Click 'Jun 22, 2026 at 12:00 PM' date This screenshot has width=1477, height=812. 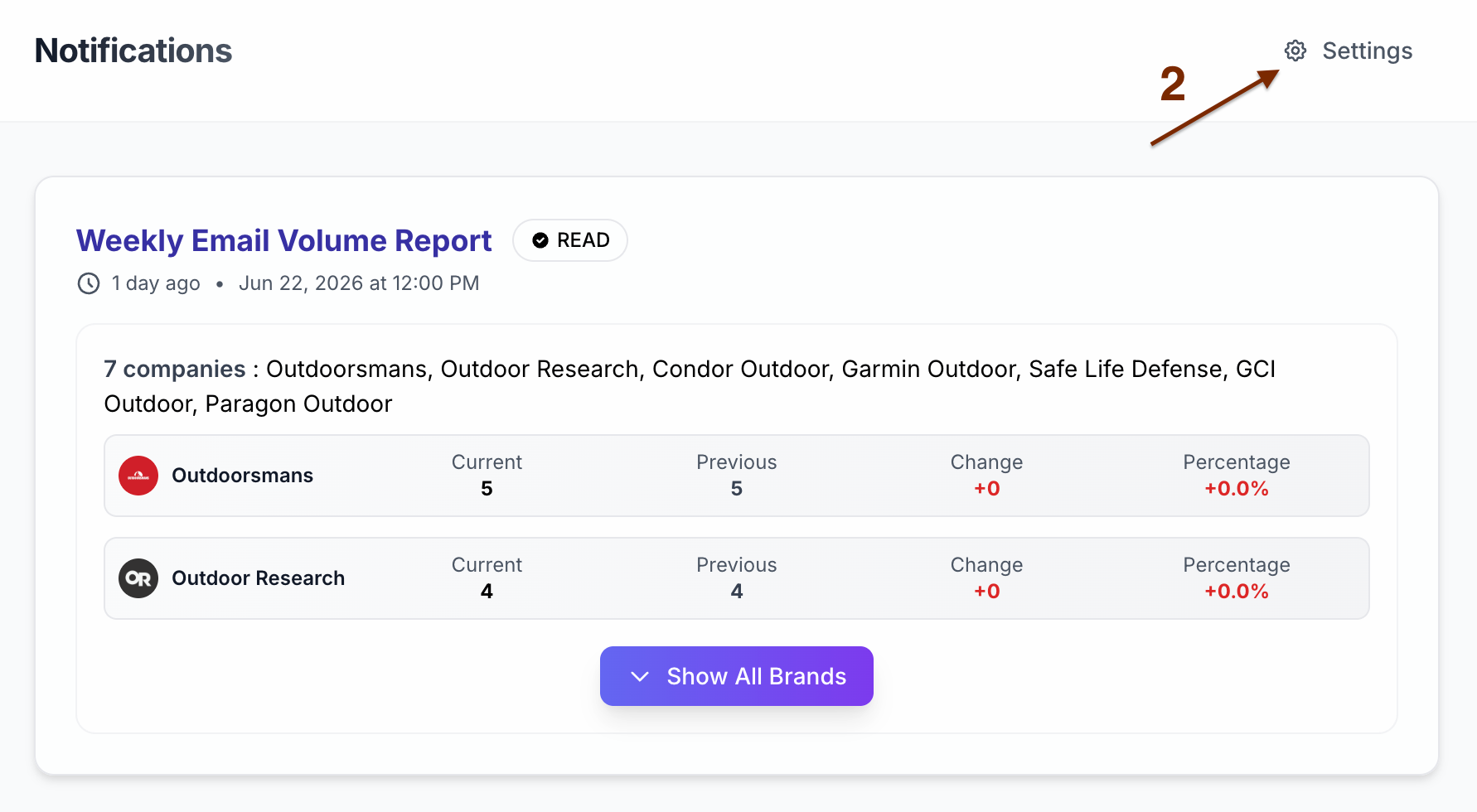(359, 283)
